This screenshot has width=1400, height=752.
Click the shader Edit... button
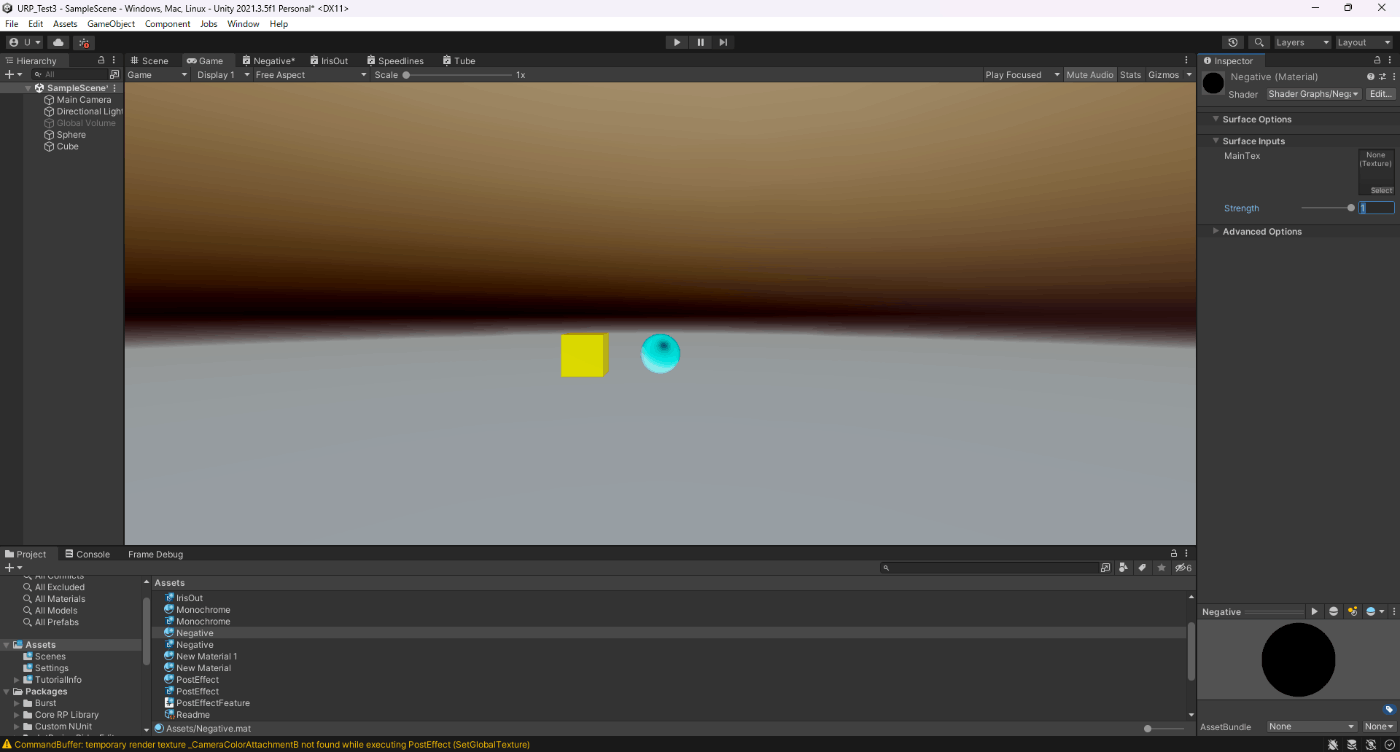(x=1380, y=94)
